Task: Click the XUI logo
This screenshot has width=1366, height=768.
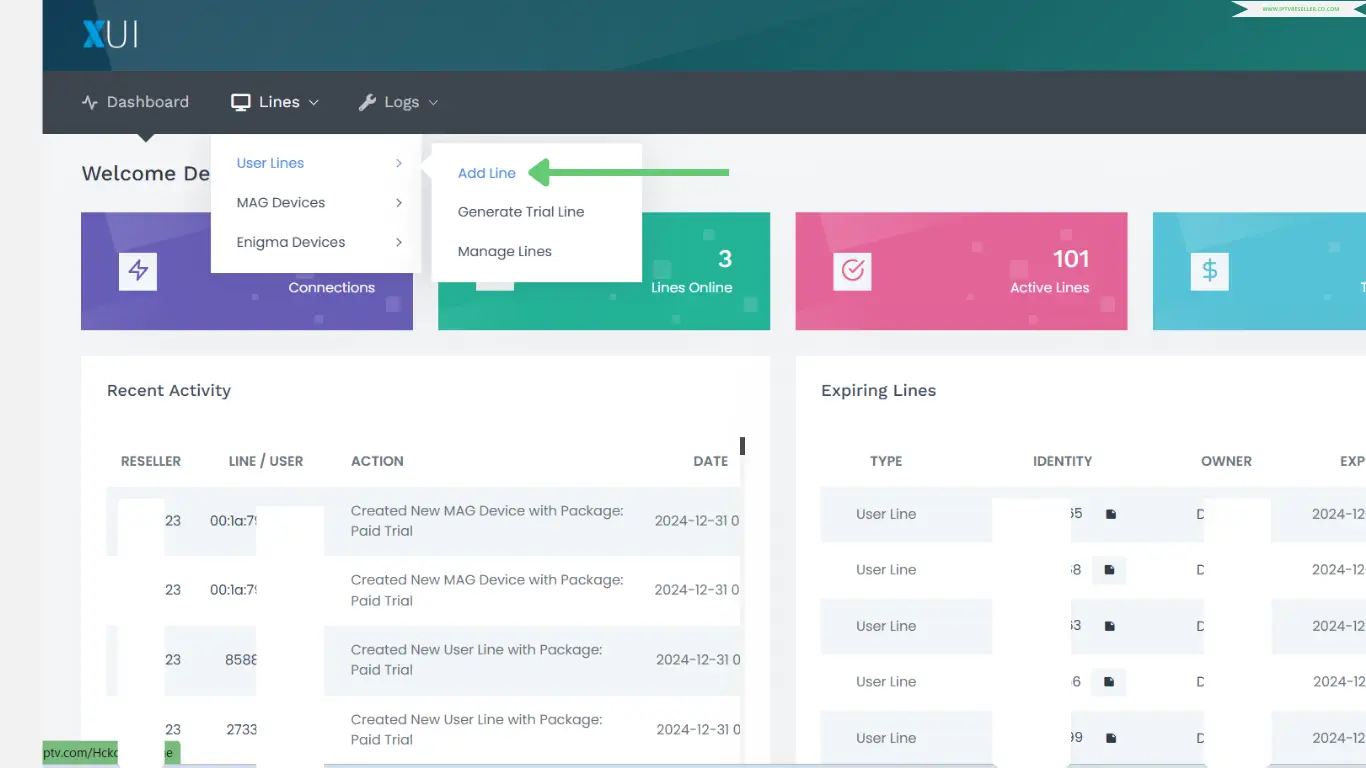Action: click(110, 35)
